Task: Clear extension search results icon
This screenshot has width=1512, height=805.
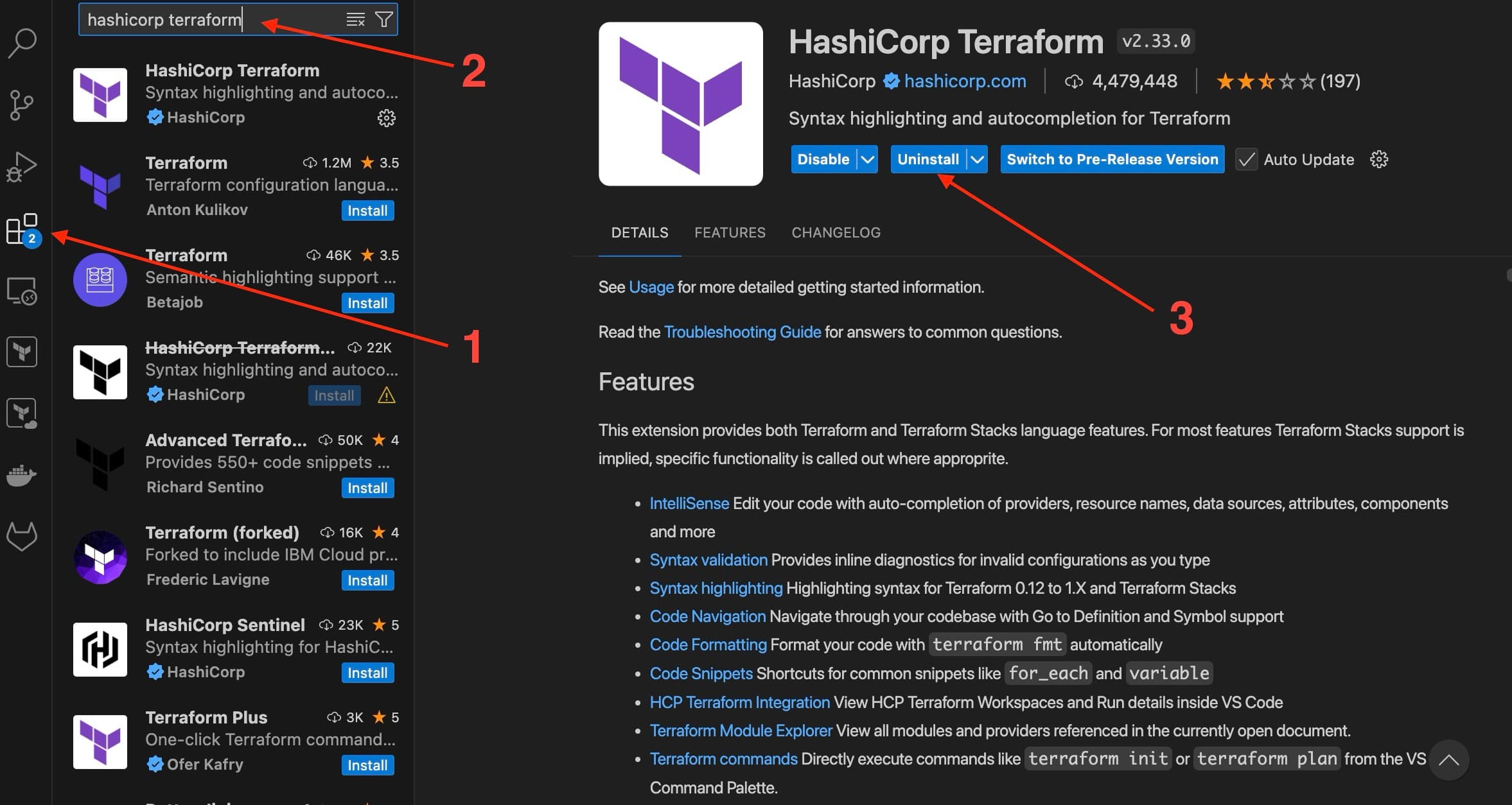Action: click(355, 19)
